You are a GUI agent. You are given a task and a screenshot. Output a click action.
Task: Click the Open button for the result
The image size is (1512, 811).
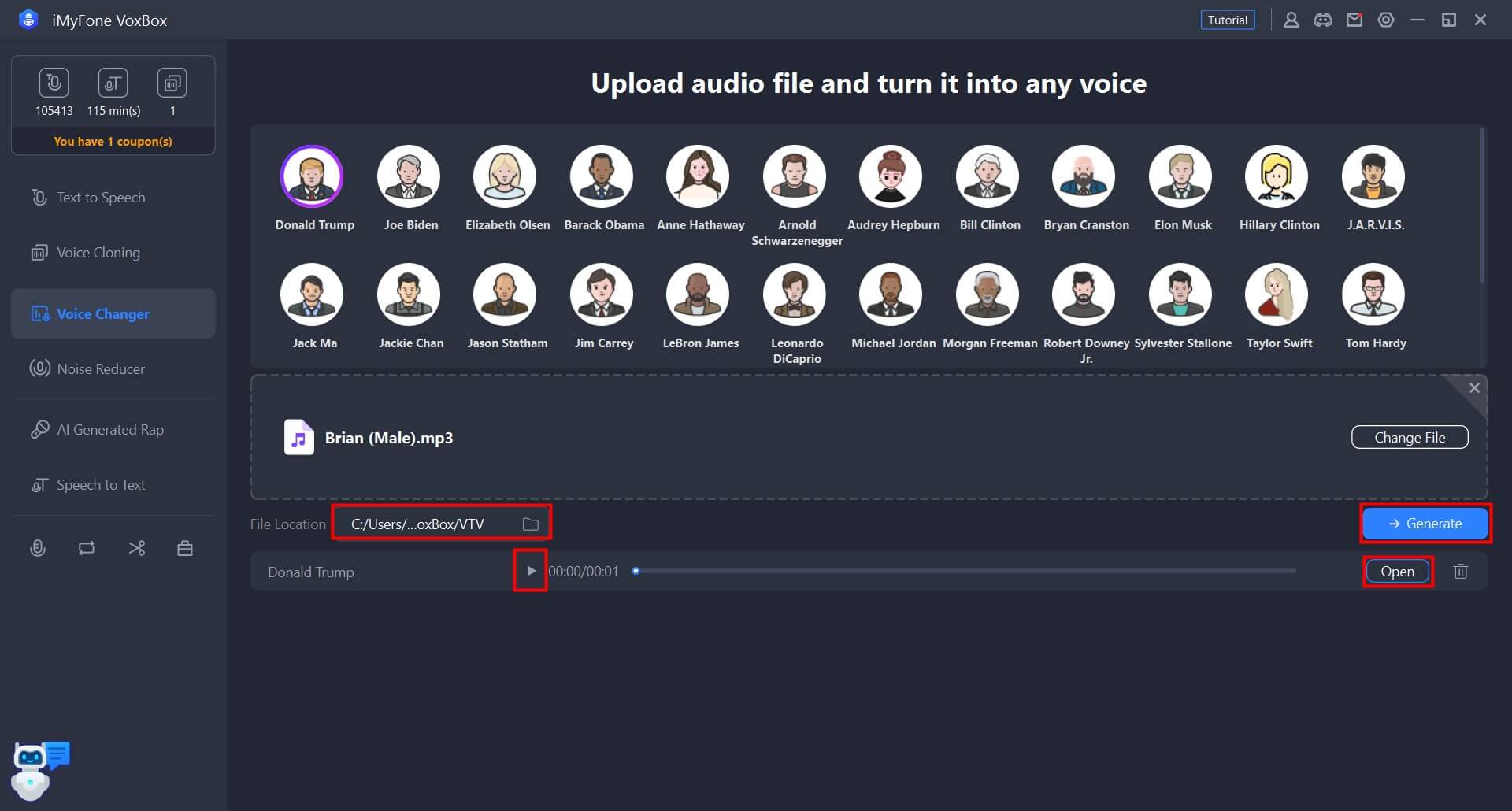[x=1397, y=571]
